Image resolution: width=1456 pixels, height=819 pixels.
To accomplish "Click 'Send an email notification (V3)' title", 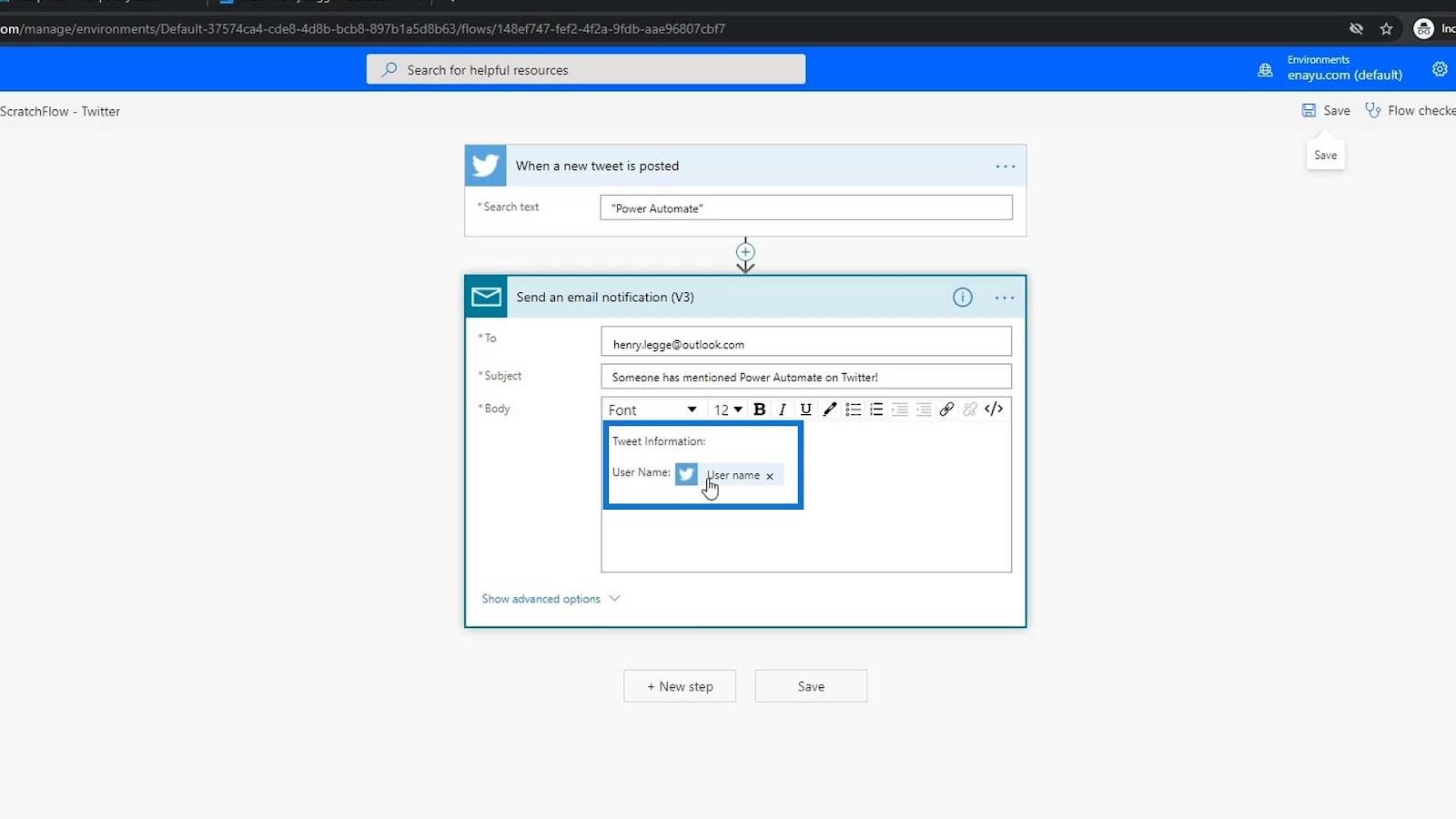I will [605, 297].
